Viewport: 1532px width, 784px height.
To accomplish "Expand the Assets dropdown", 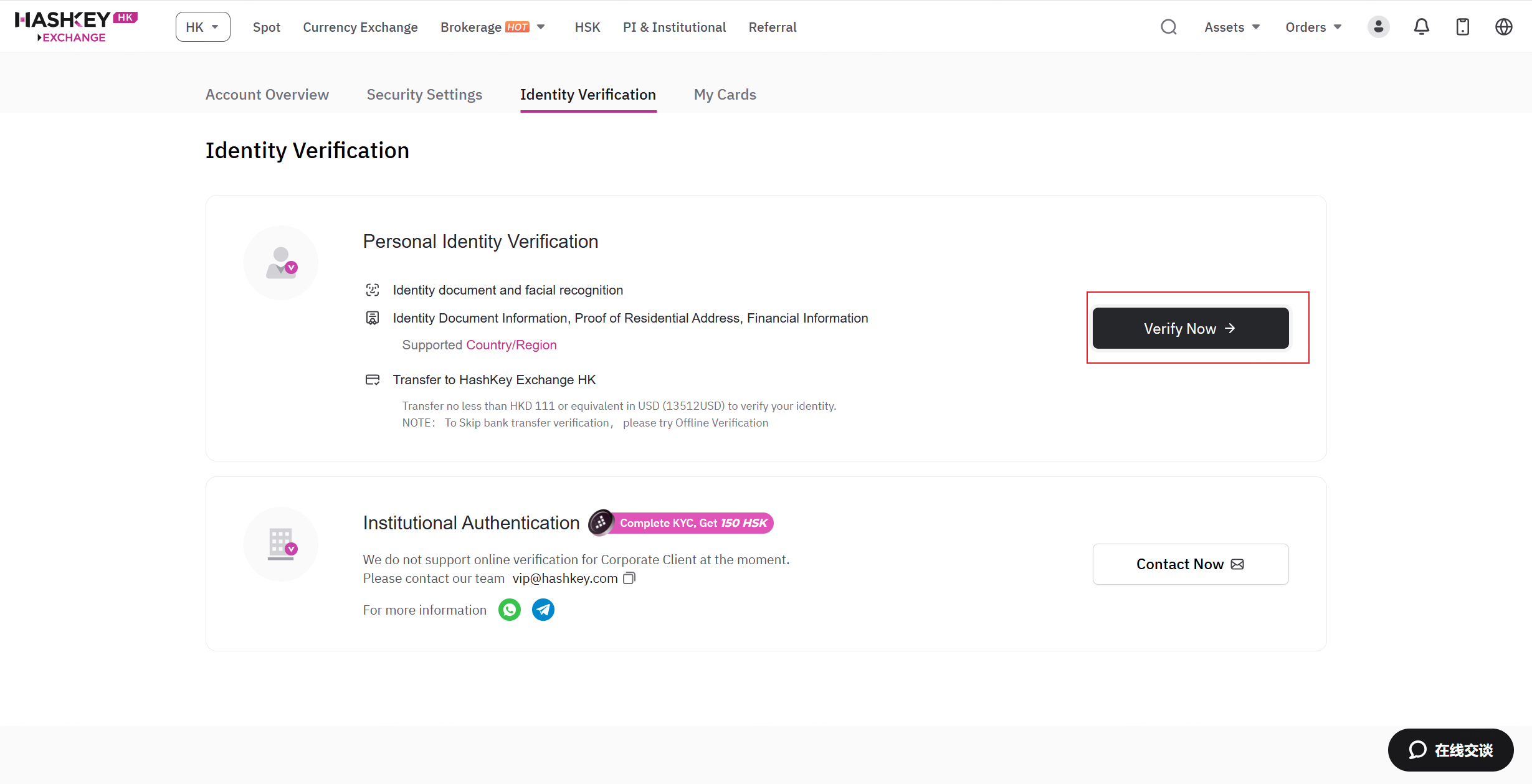I will point(1232,27).
